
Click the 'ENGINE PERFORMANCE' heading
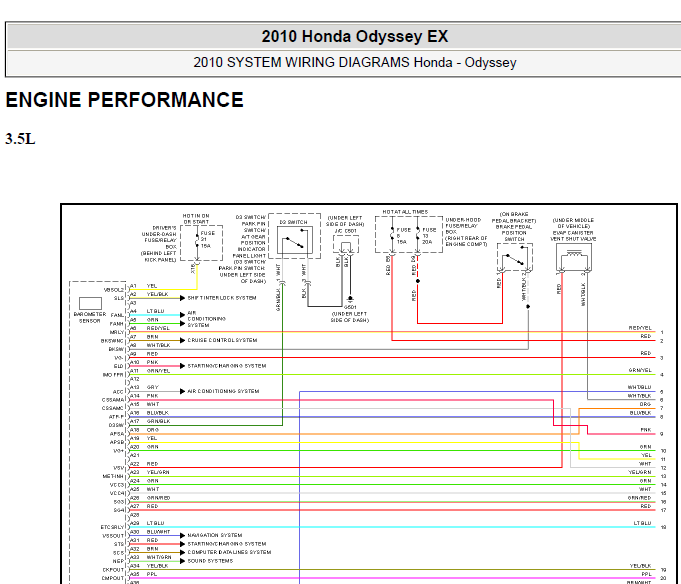click(x=124, y=100)
